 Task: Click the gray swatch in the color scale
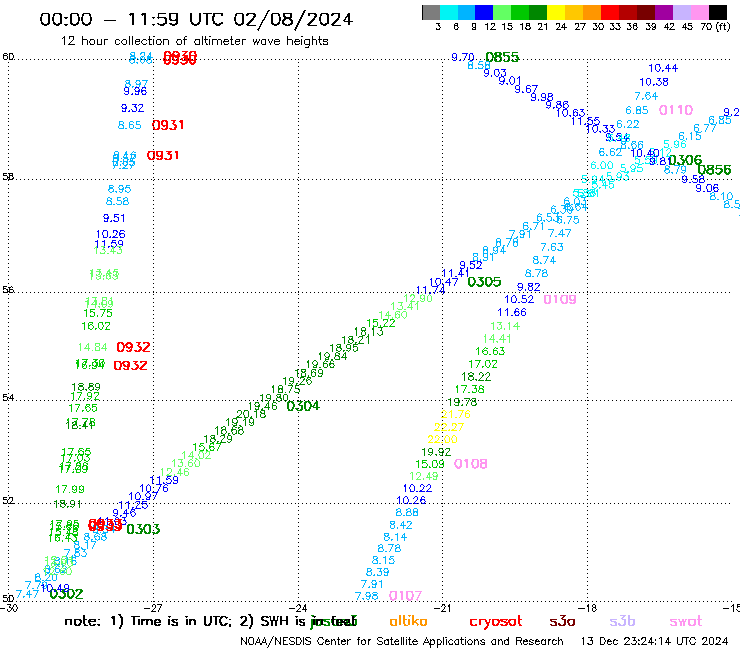pos(431,12)
